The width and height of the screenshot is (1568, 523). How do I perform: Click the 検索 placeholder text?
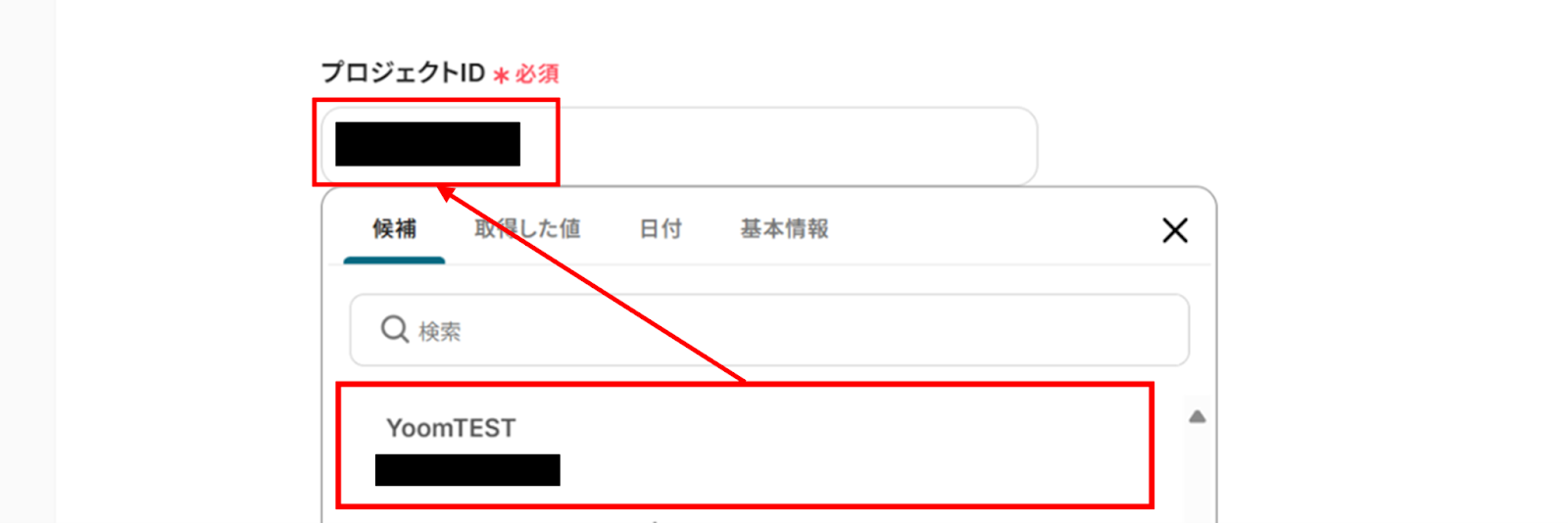coord(439,332)
